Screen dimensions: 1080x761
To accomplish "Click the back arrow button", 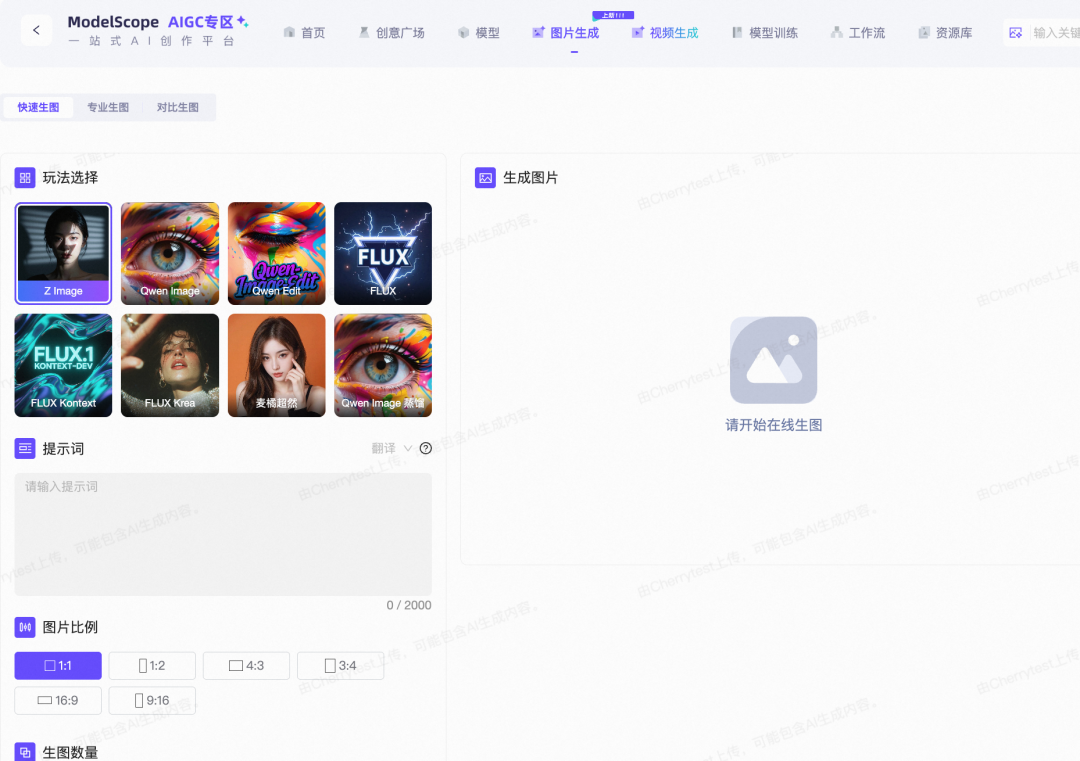I will [x=36, y=30].
